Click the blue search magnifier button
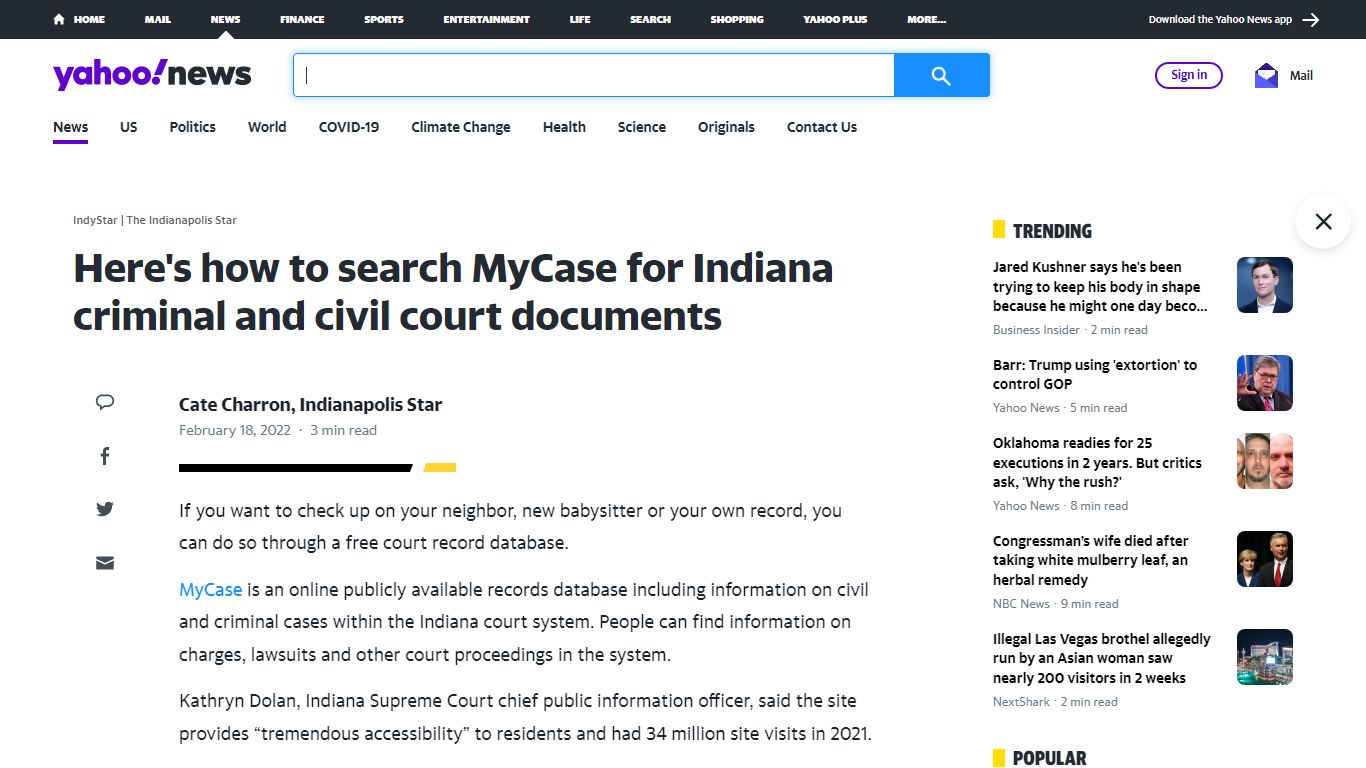The width and height of the screenshot is (1366, 768). pyautogui.click(x=941, y=75)
